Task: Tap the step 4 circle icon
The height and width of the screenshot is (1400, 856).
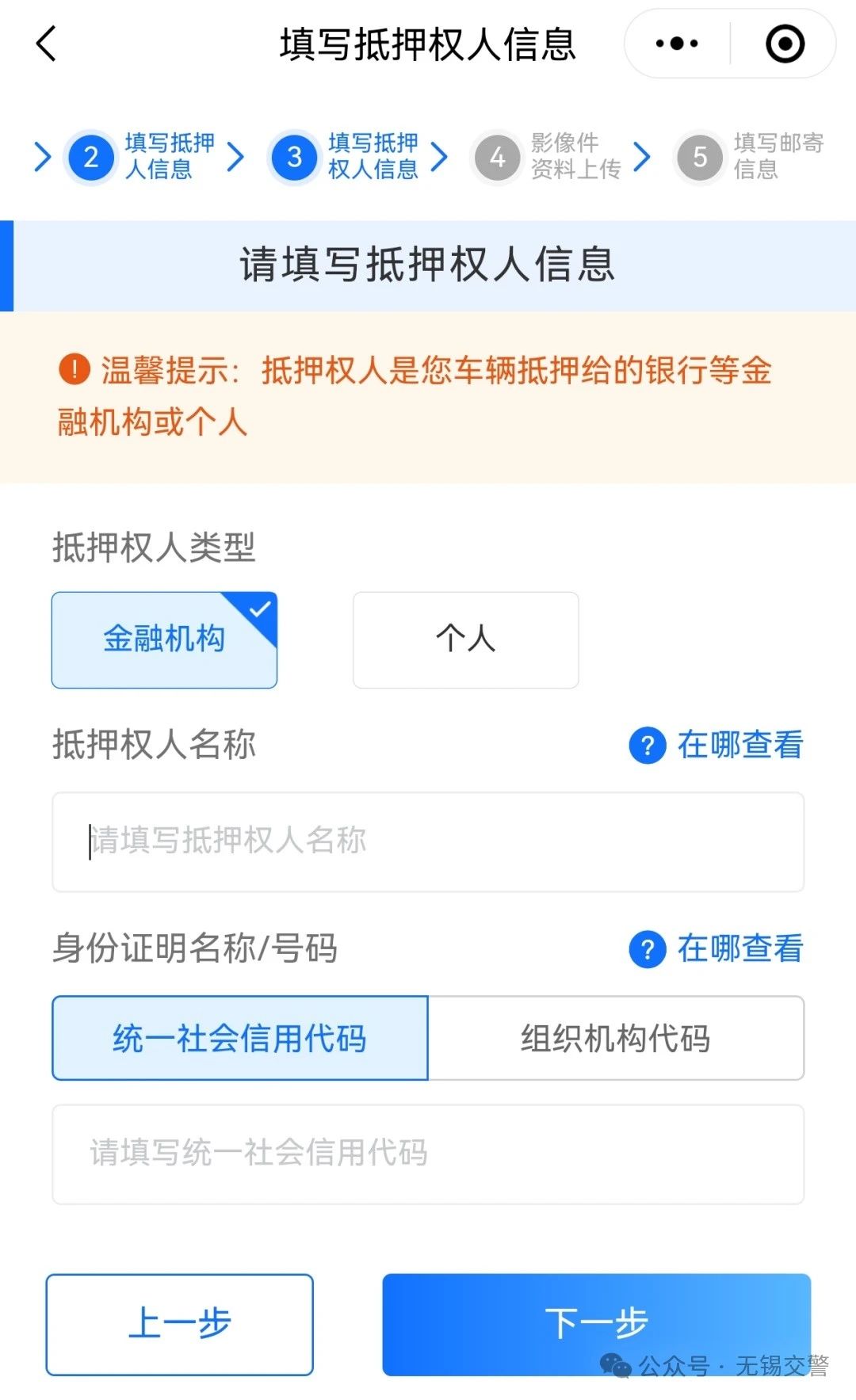Action: 497,157
